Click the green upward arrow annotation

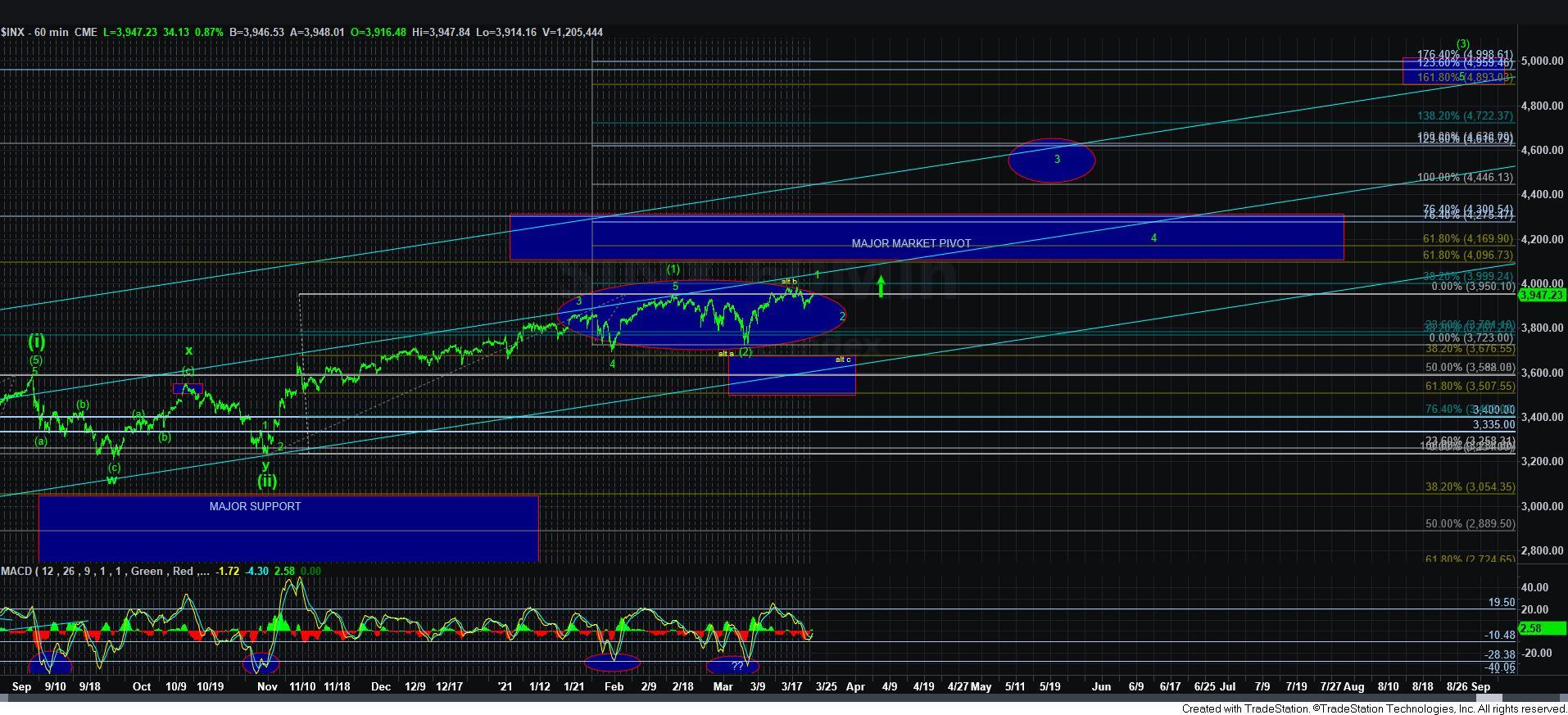click(x=881, y=287)
